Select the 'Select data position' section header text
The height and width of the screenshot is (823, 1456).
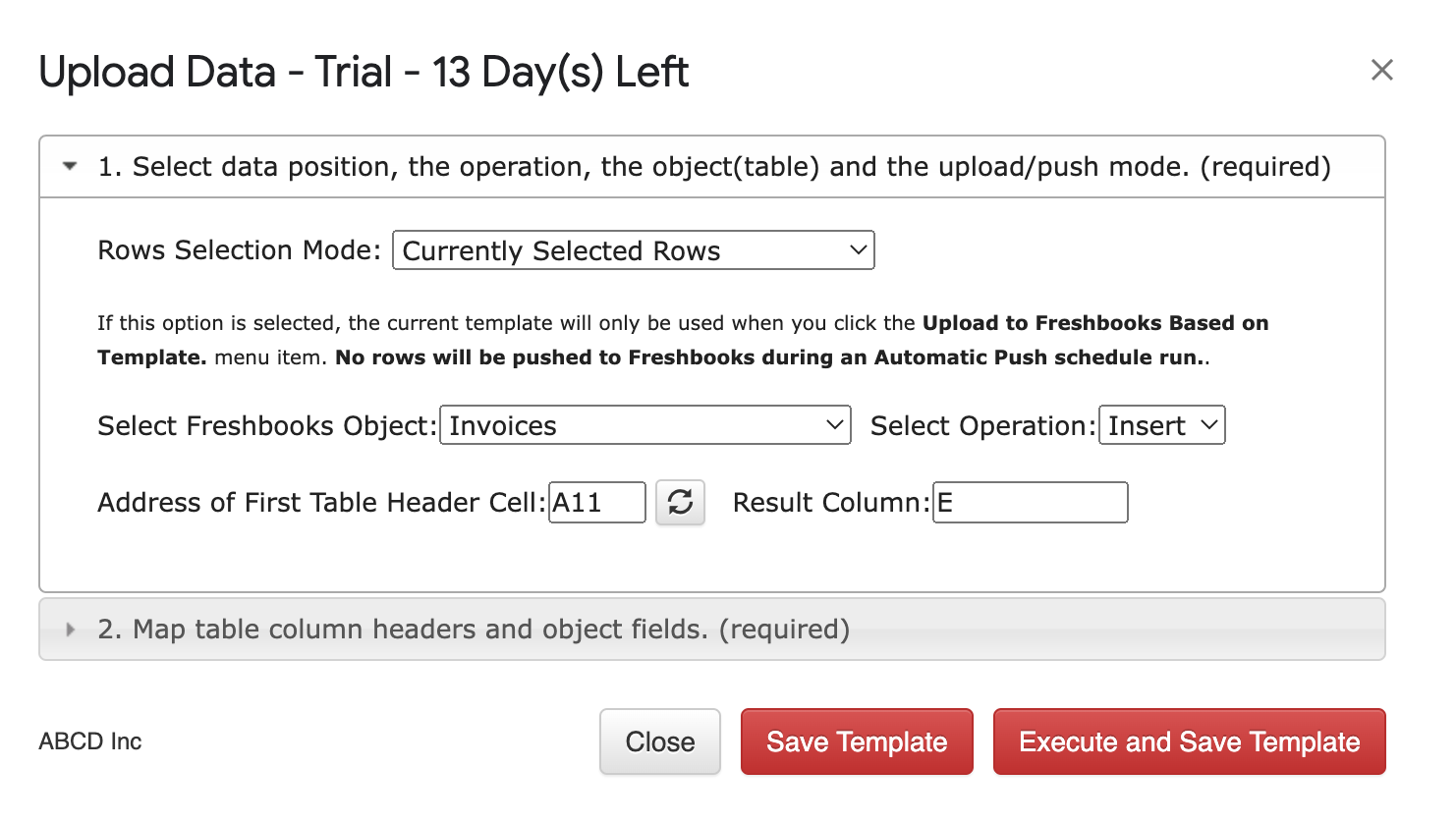[x=714, y=167]
